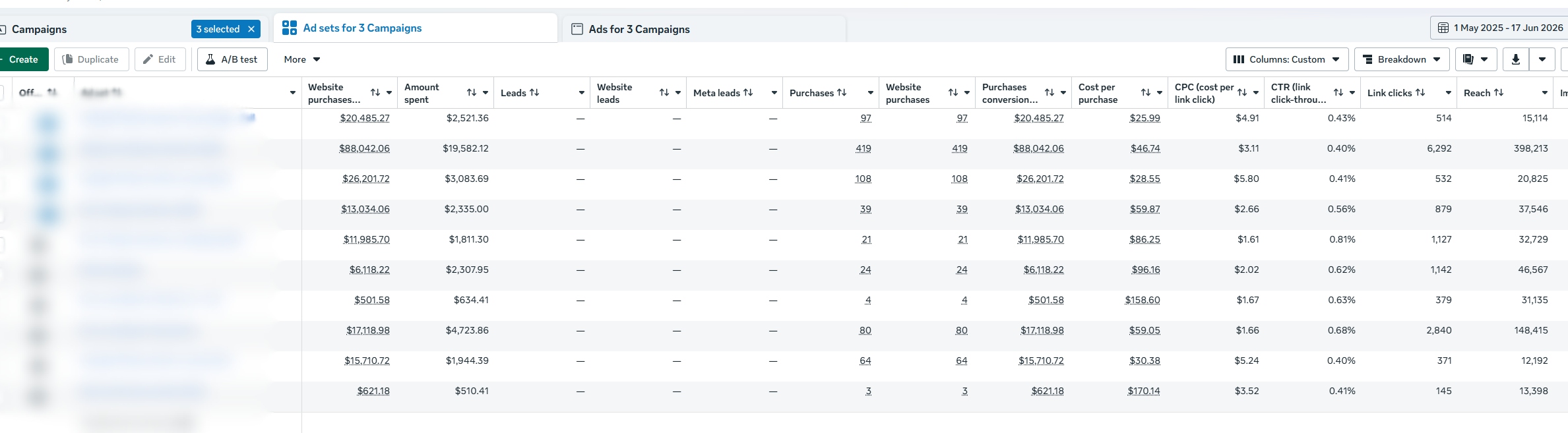
Task: Click Amount spent value $634.41
Action: coord(472,300)
